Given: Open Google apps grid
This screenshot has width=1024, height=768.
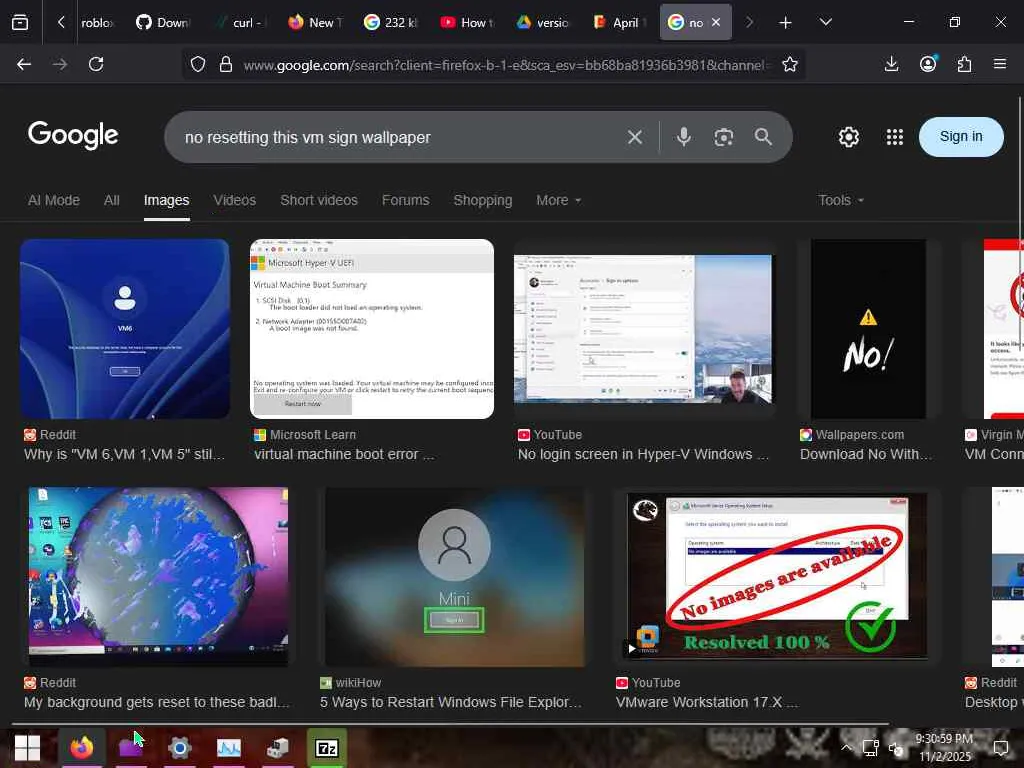Looking at the screenshot, I should (895, 137).
